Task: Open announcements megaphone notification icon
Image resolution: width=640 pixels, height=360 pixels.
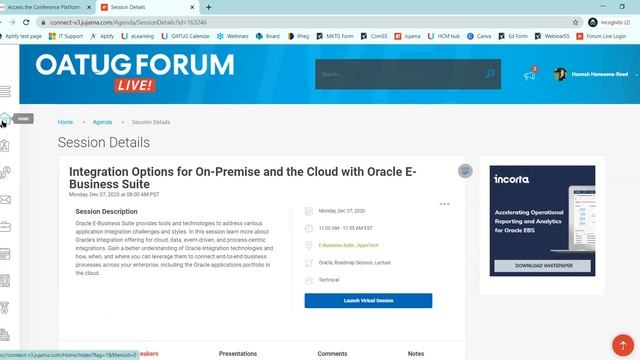Action: point(530,75)
